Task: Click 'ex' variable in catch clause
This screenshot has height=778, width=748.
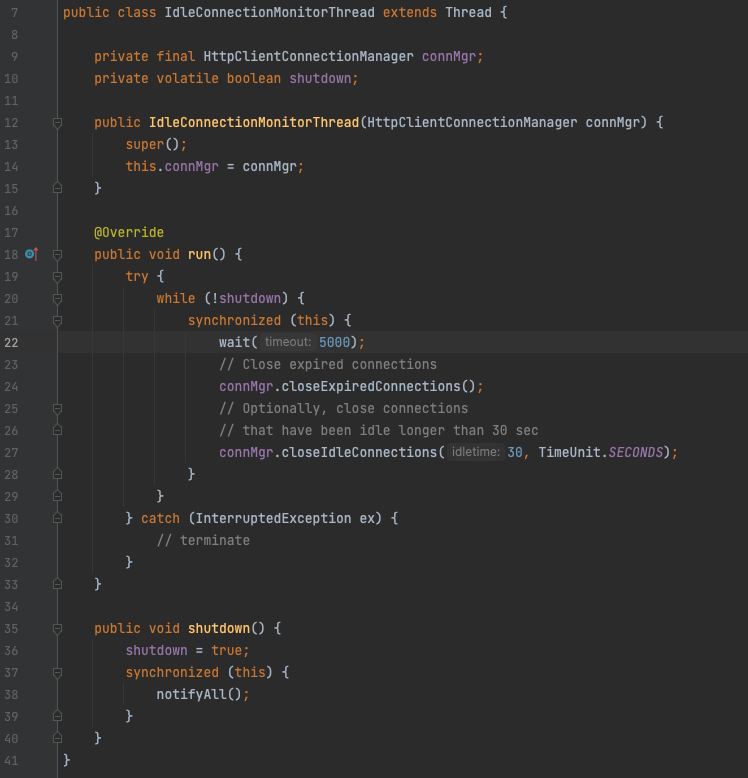Action: [367, 519]
